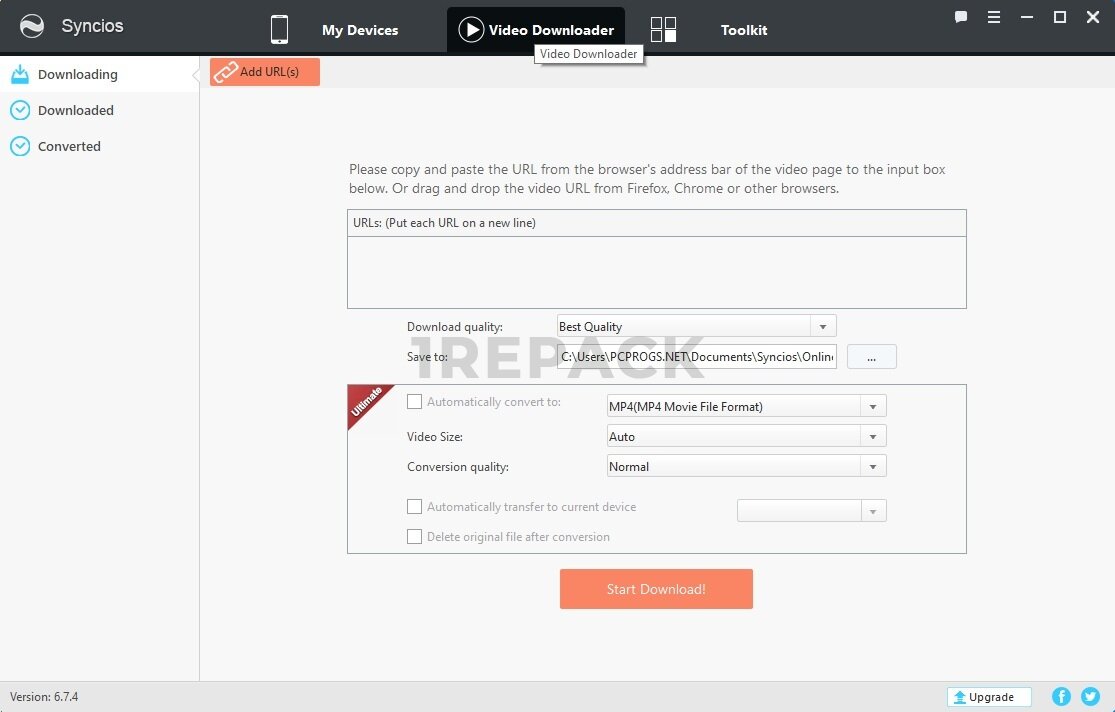Click the phone icon for My Devices
Image resolution: width=1115 pixels, height=712 pixels.
pyautogui.click(x=279, y=30)
